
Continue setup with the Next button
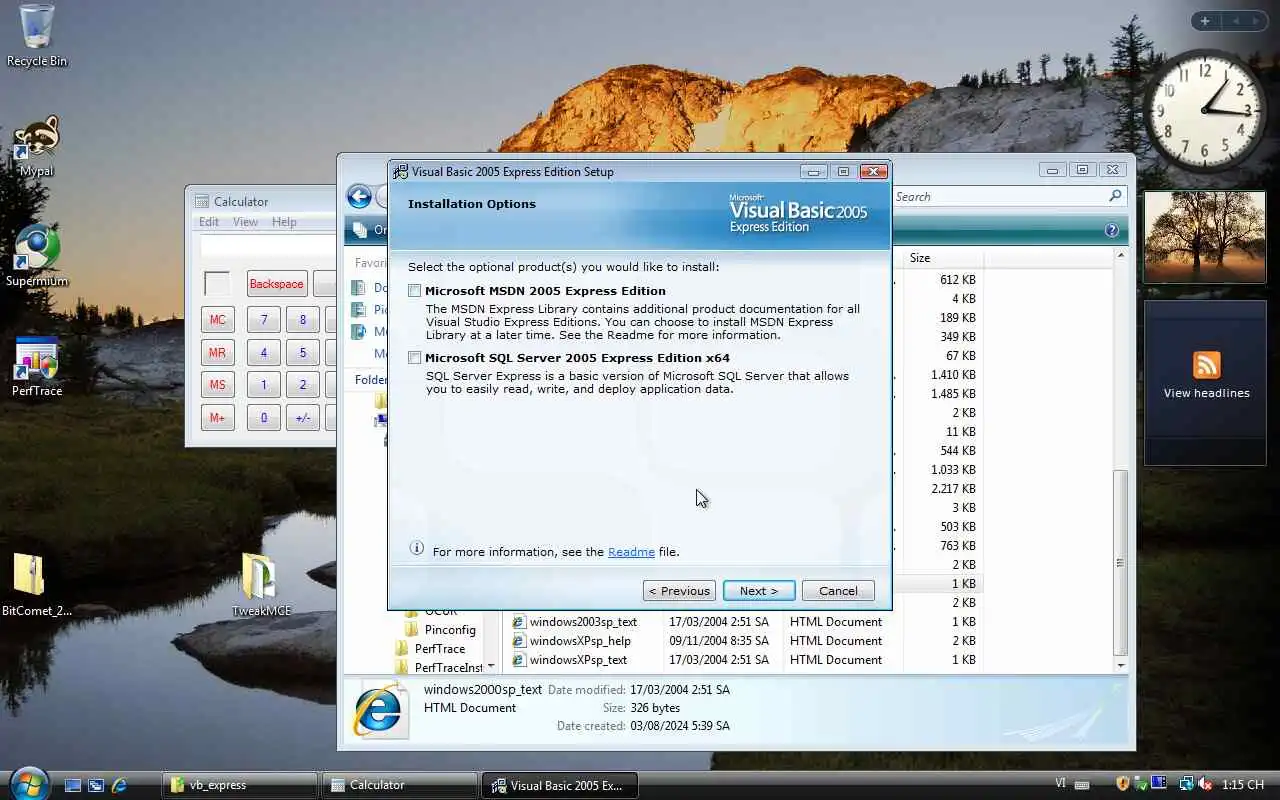point(759,591)
